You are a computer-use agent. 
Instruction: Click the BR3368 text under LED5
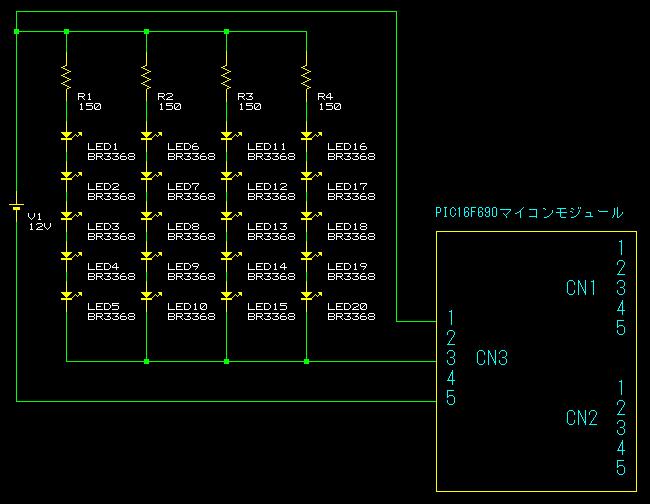click(x=112, y=317)
